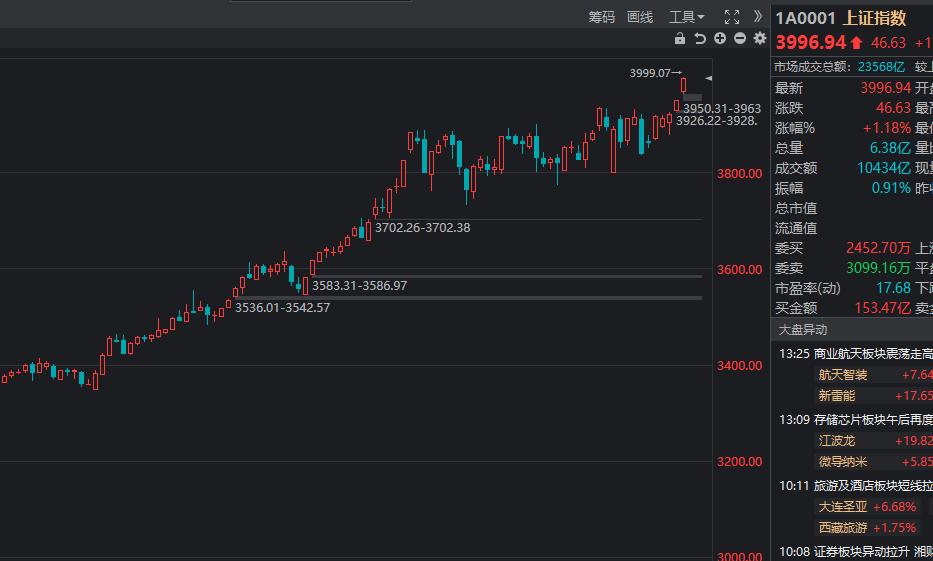Open 13:25 商业航天板块 news item
Viewport: 933px width, 561px height.
click(856, 354)
